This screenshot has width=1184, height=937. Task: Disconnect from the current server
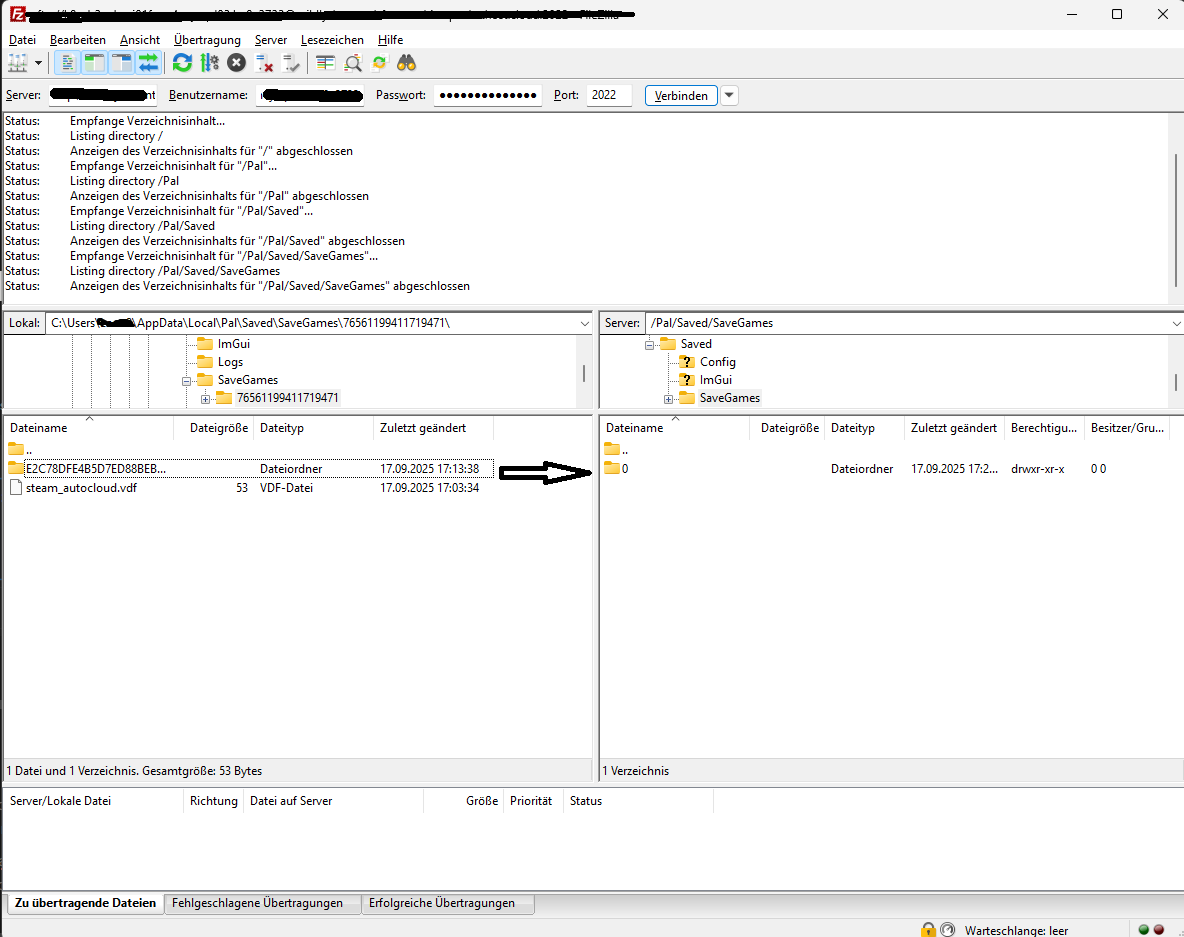point(264,63)
